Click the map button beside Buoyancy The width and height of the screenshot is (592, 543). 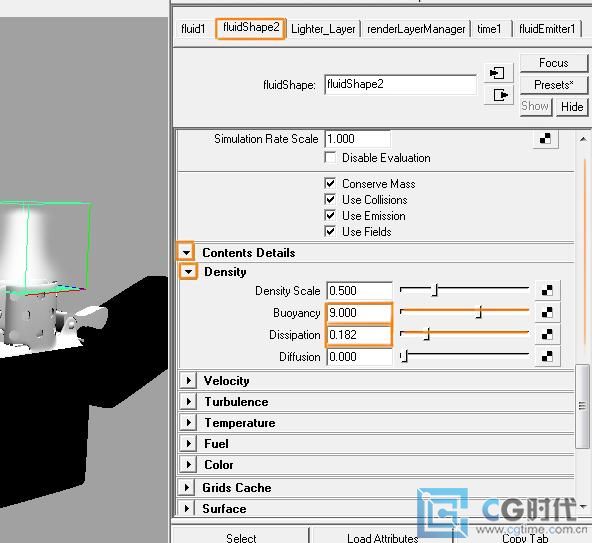(x=547, y=312)
